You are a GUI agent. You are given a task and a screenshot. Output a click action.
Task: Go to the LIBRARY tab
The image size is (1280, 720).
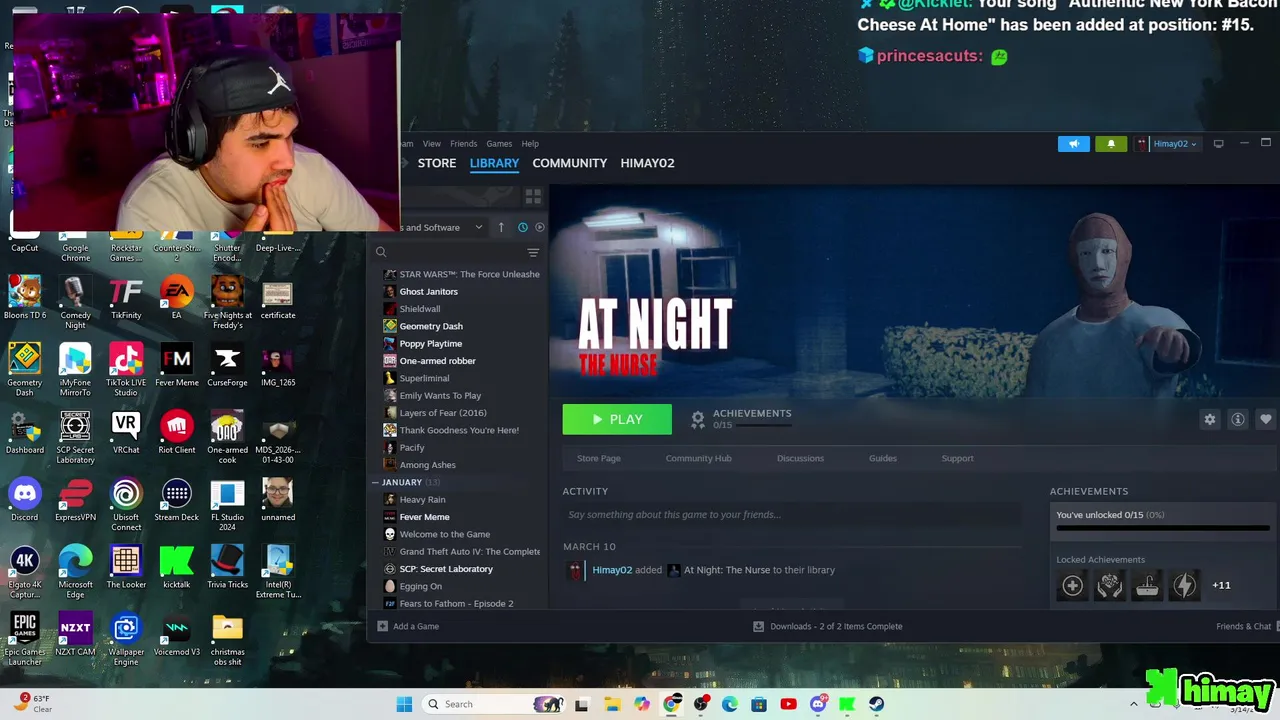(x=495, y=163)
